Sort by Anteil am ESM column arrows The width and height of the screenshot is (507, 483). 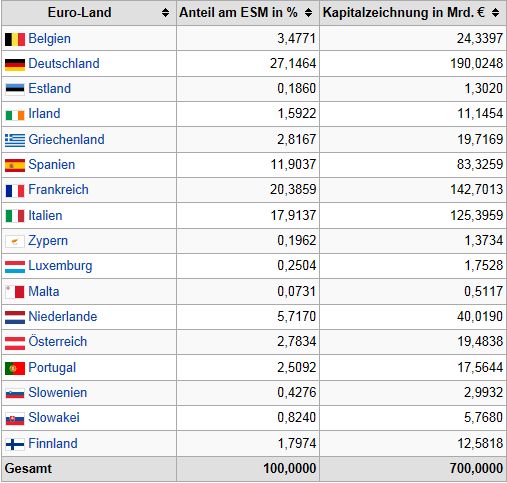pyautogui.click(x=309, y=13)
